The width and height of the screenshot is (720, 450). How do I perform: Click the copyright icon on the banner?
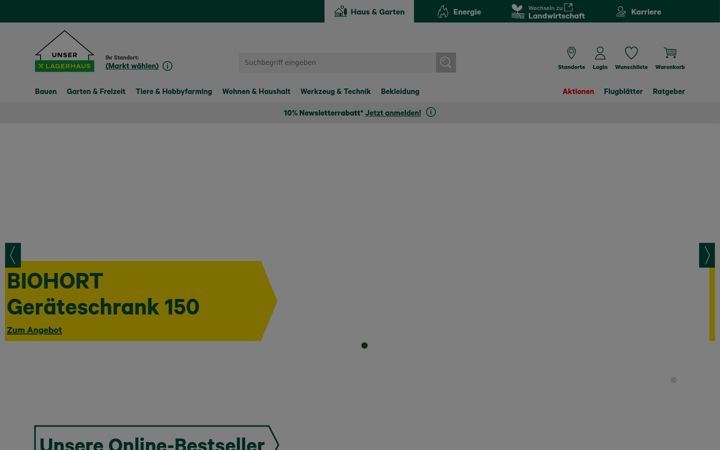pyautogui.click(x=674, y=380)
